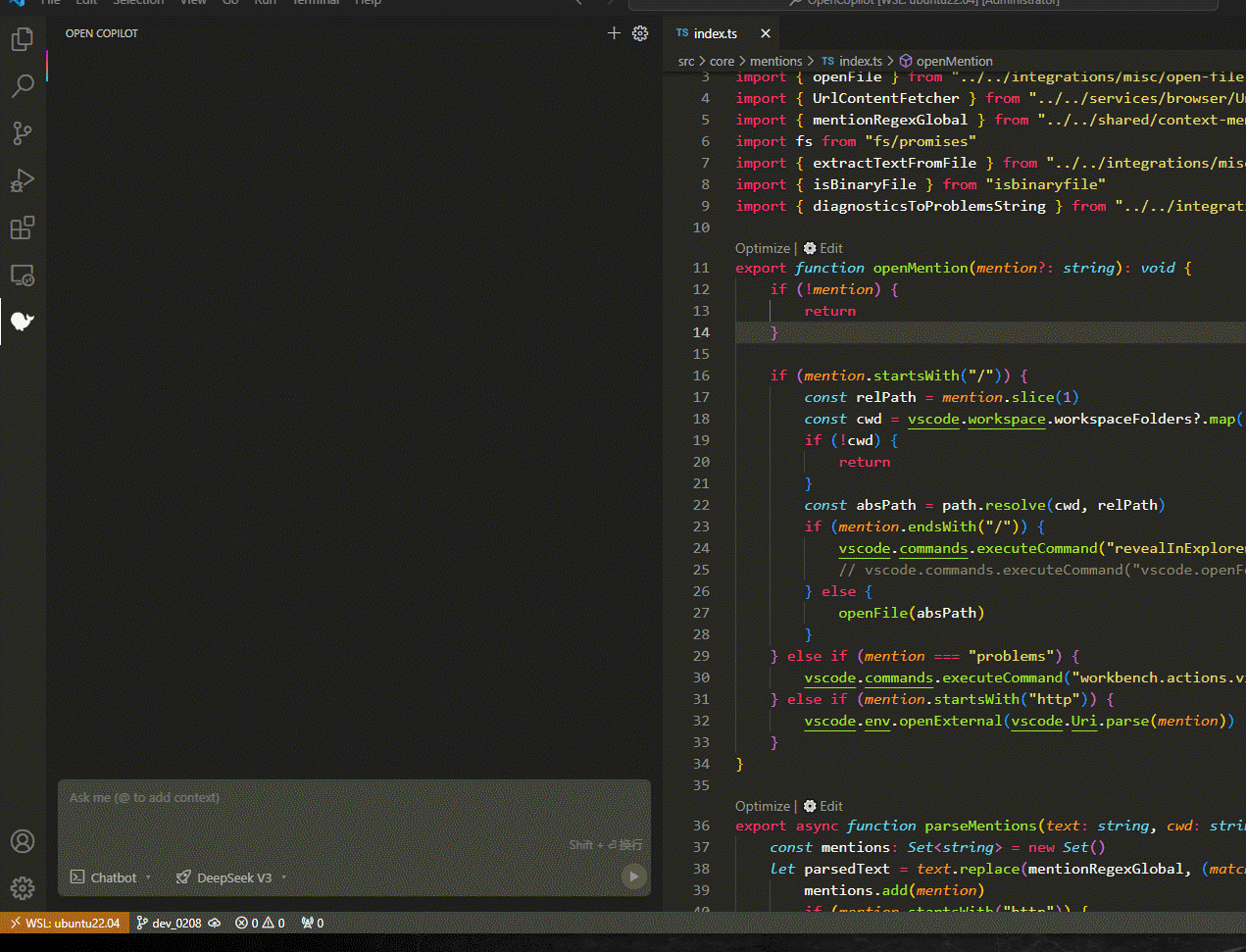Click const relPath declaration on line 17
The image size is (1246, 952).
point(860,397)
